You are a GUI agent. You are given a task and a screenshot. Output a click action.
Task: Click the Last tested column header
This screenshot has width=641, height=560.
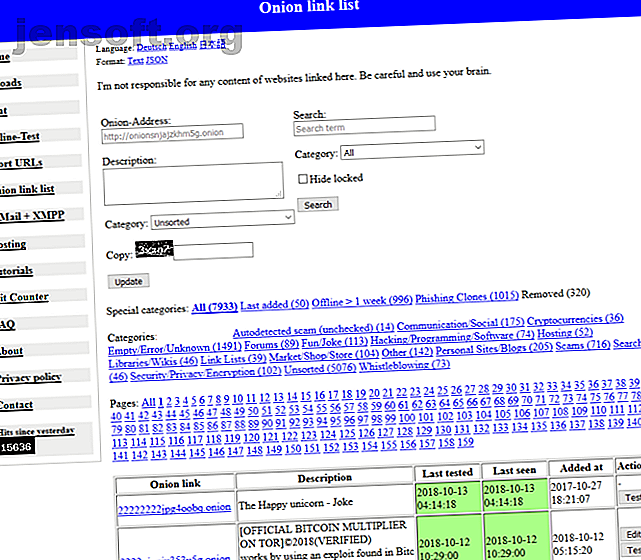pos(448,473)
